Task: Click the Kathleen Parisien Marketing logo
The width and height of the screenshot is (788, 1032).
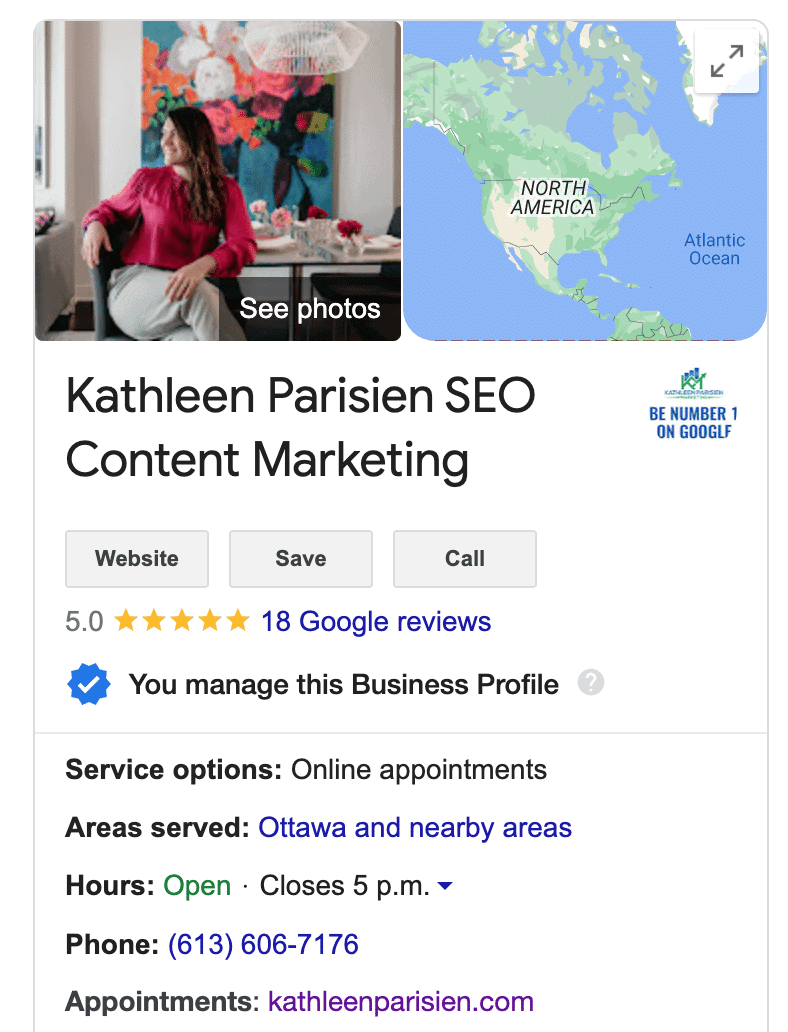Action: pos(693,403)
